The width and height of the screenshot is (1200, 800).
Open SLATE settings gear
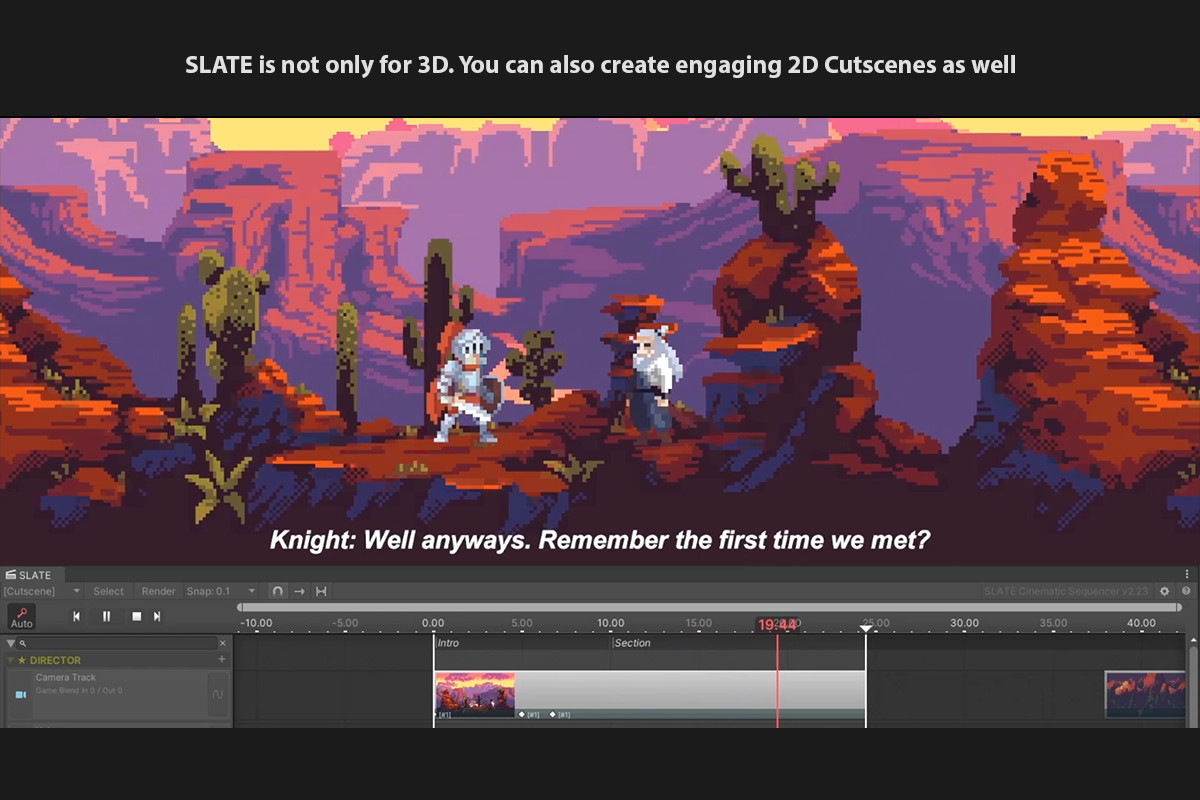coord(1164,591)
